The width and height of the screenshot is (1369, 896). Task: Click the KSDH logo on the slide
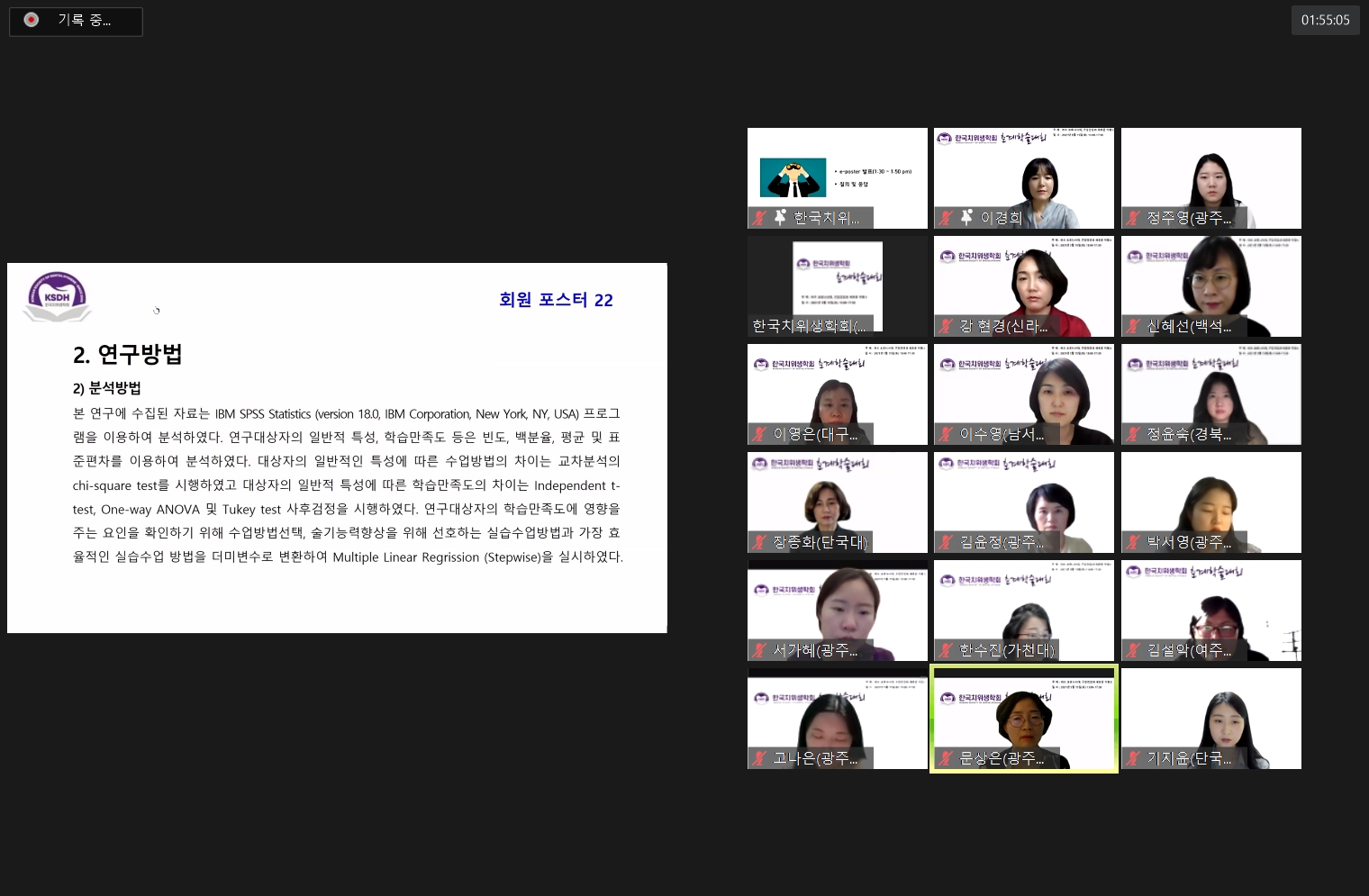[57, 296]
